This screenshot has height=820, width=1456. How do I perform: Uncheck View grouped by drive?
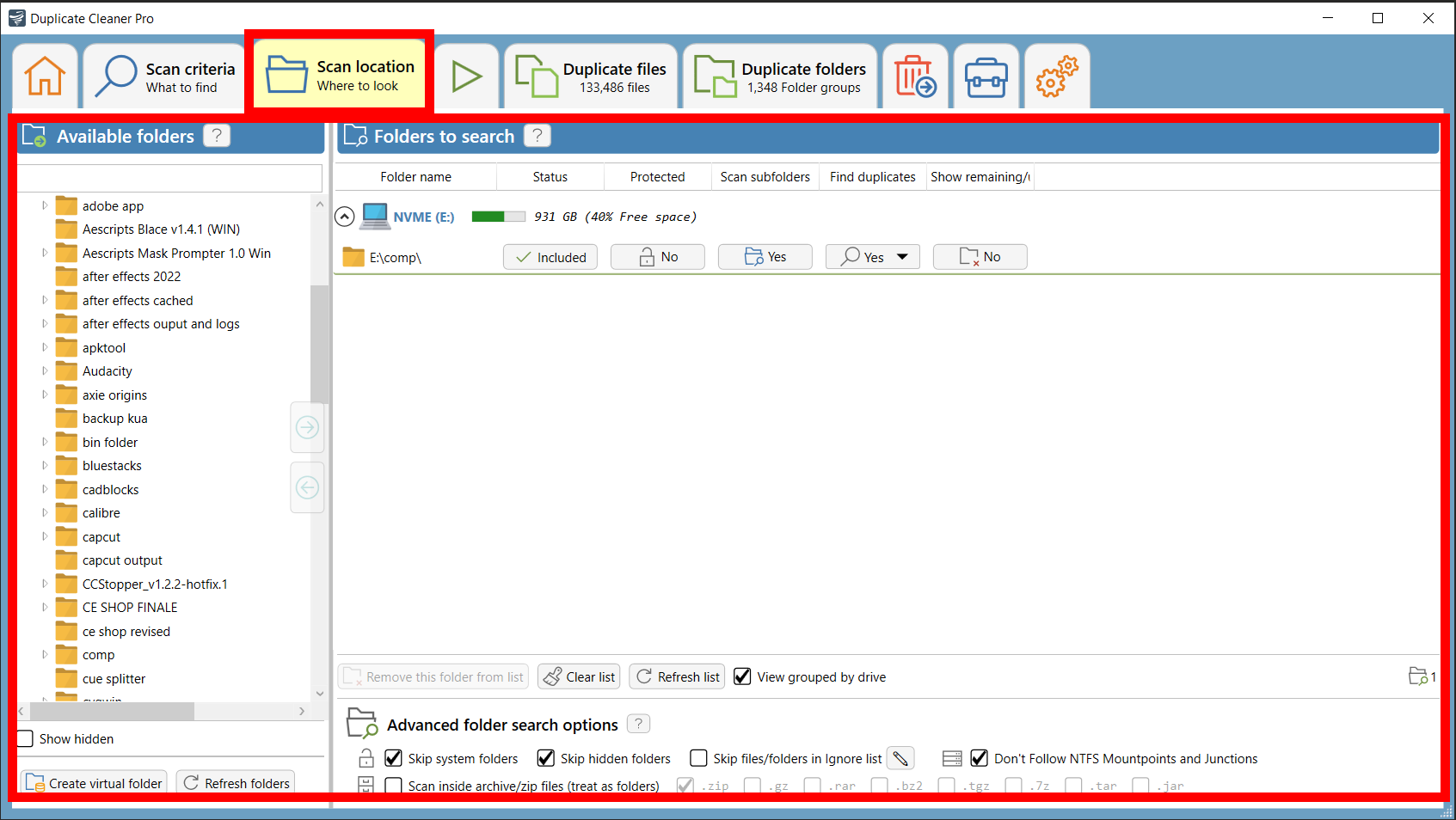click(x=741, y=676)
